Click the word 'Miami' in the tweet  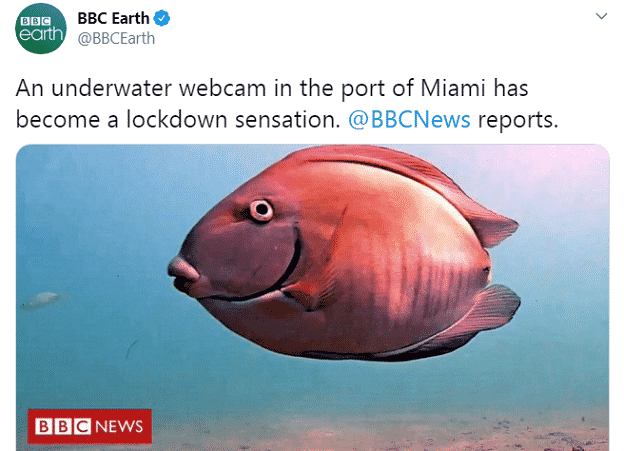[453, 88]
